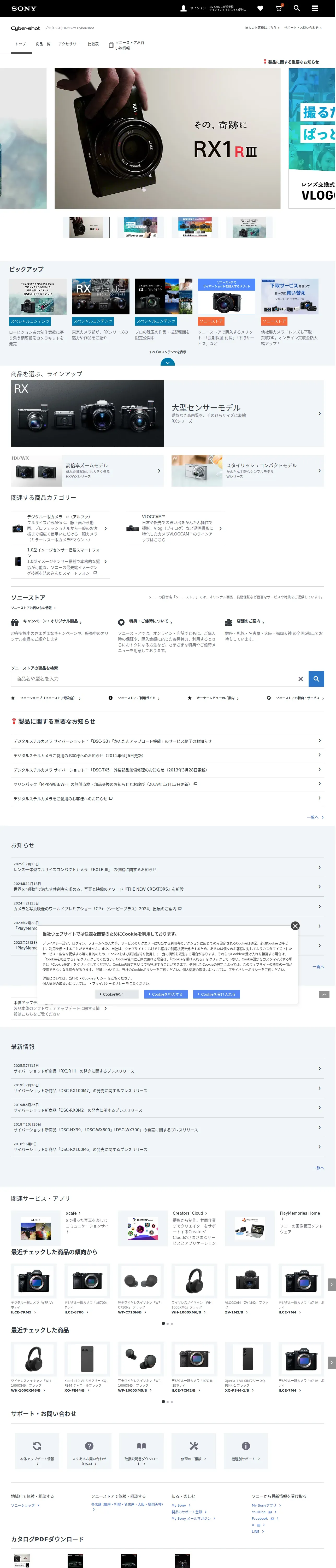336x1568 pixels.
Task: Select the RX1RIII carousel thumbnail
Action: [x=86, y=227]
